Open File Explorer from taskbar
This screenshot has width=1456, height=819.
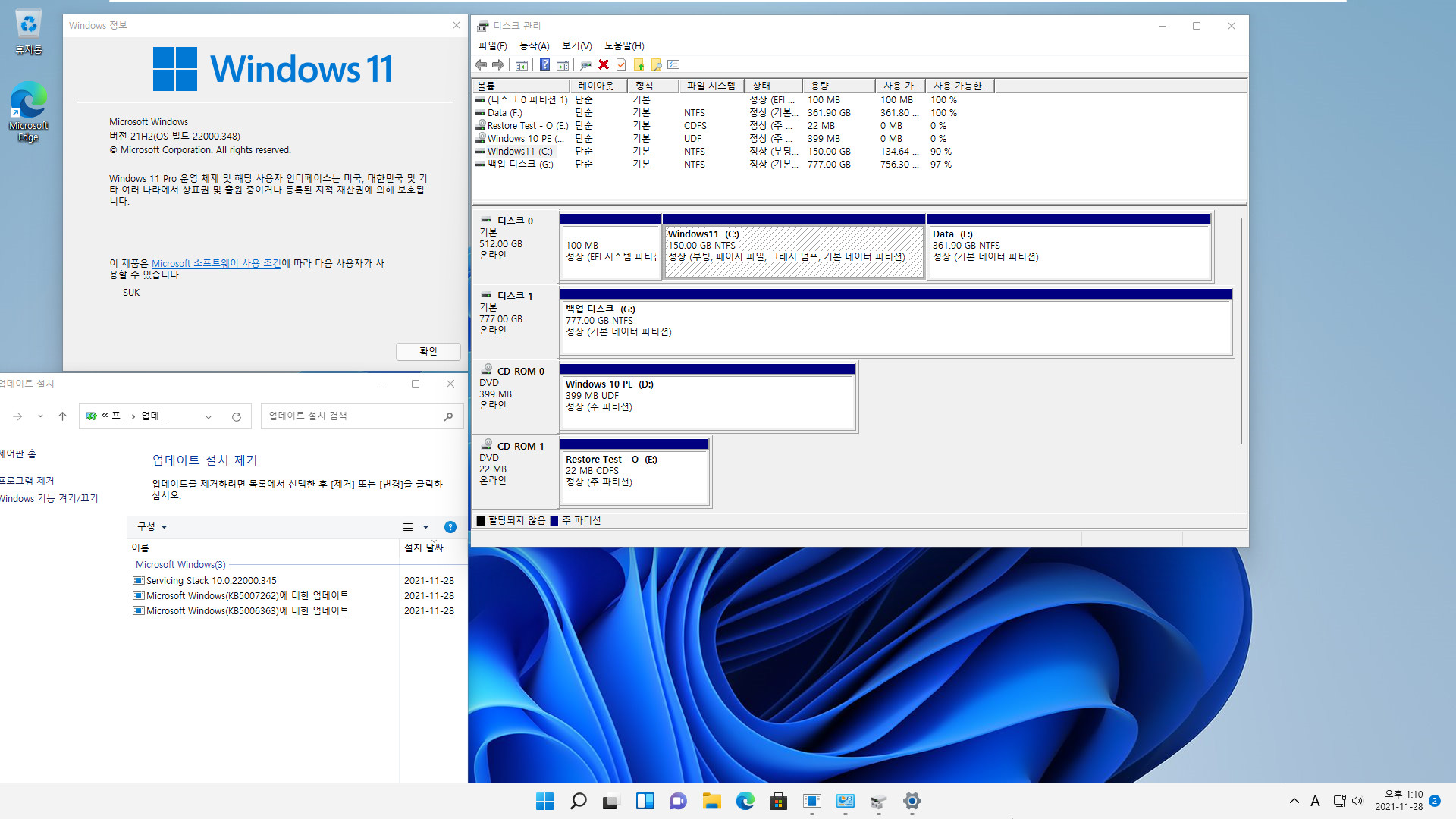711,801
